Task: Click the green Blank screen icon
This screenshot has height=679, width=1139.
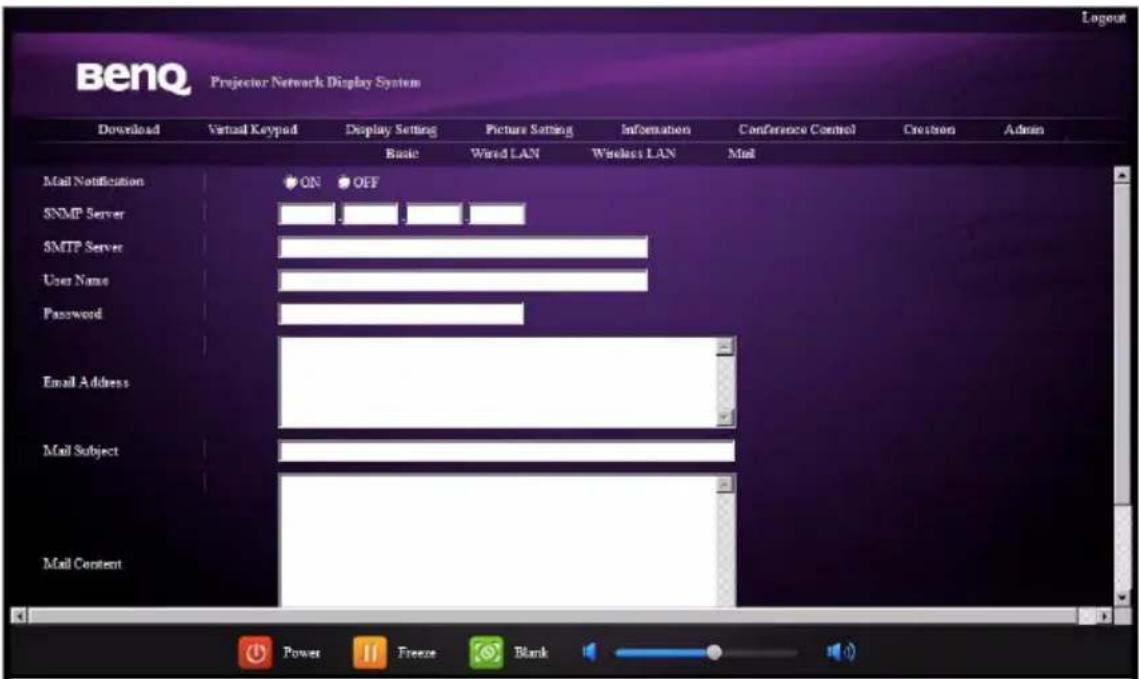Action: pyautogui.click(x=486, y=652)
